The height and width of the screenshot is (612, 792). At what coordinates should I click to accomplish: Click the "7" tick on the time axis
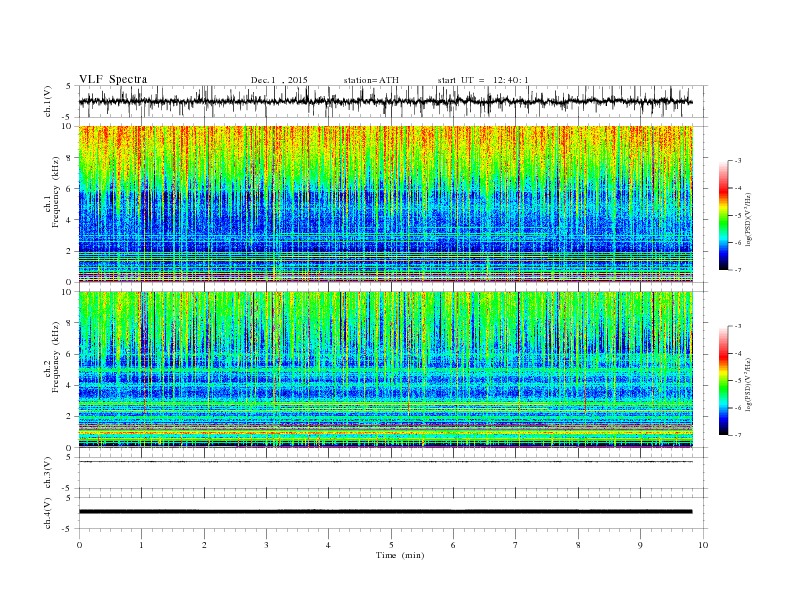point(516,545)
